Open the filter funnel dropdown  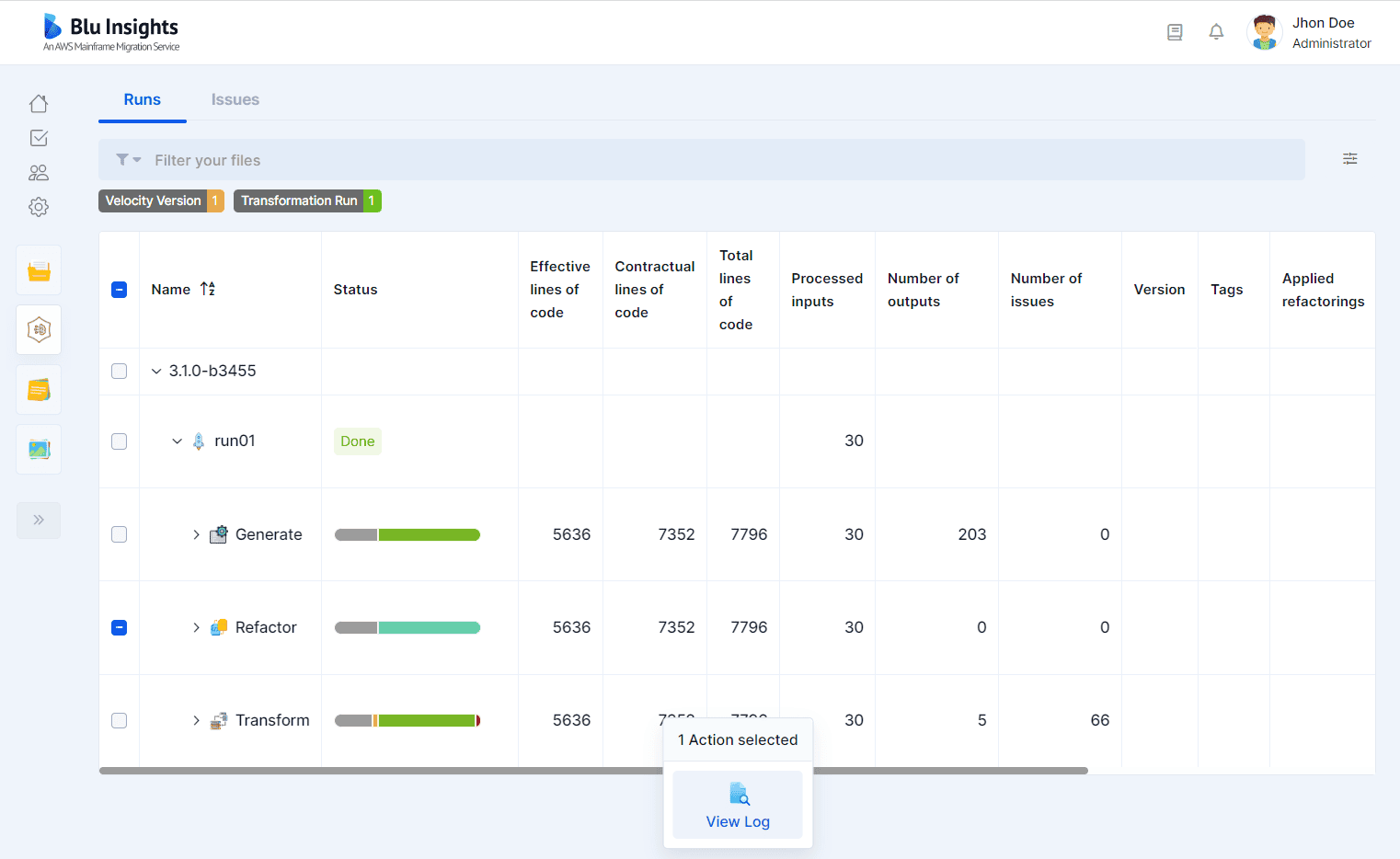click(128, 160)
